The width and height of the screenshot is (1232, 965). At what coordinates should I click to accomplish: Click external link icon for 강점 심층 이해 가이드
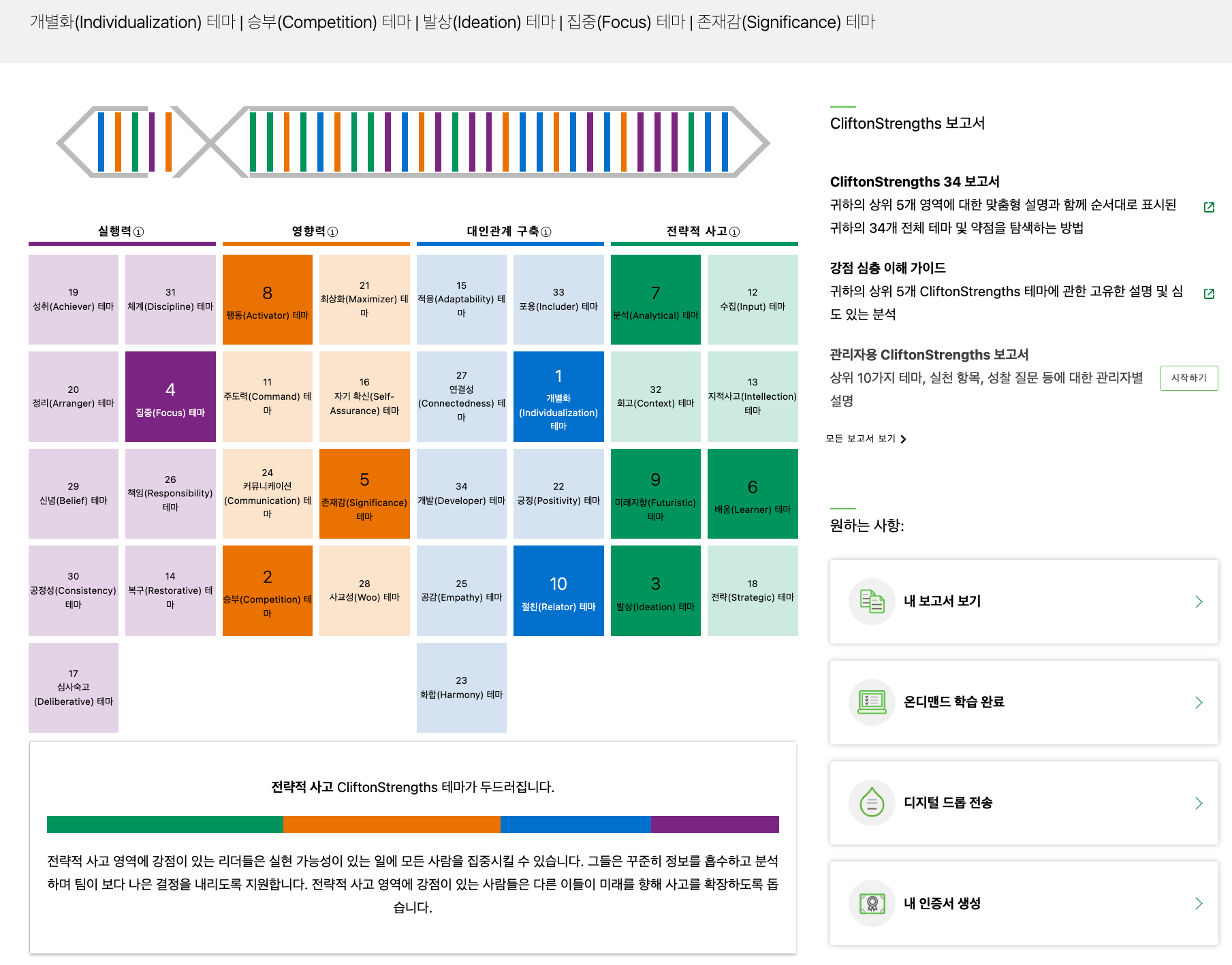click(1210, 294)
